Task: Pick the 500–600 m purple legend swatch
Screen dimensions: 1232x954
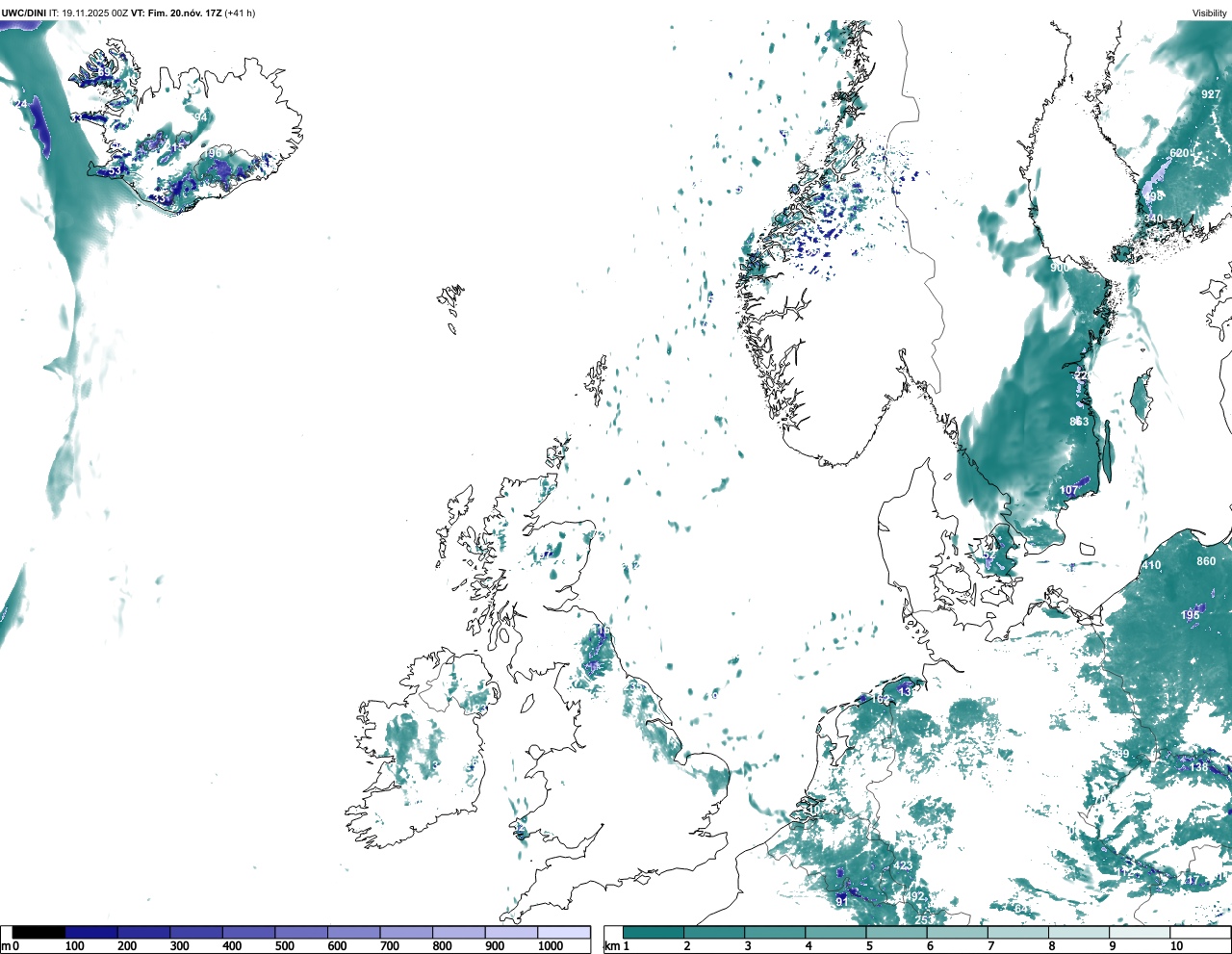Action: 301,932
